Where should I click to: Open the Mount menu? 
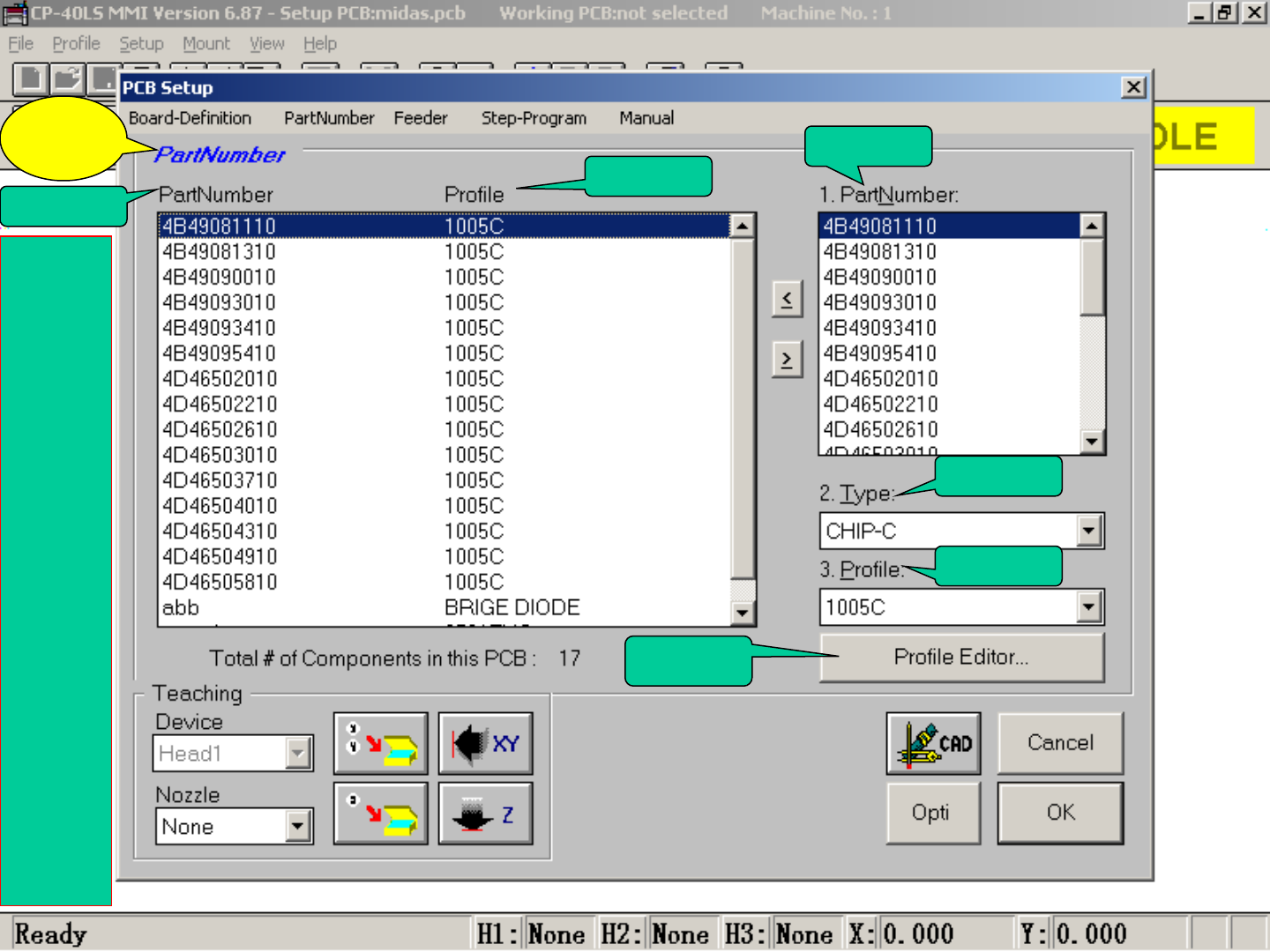(205, 43)
